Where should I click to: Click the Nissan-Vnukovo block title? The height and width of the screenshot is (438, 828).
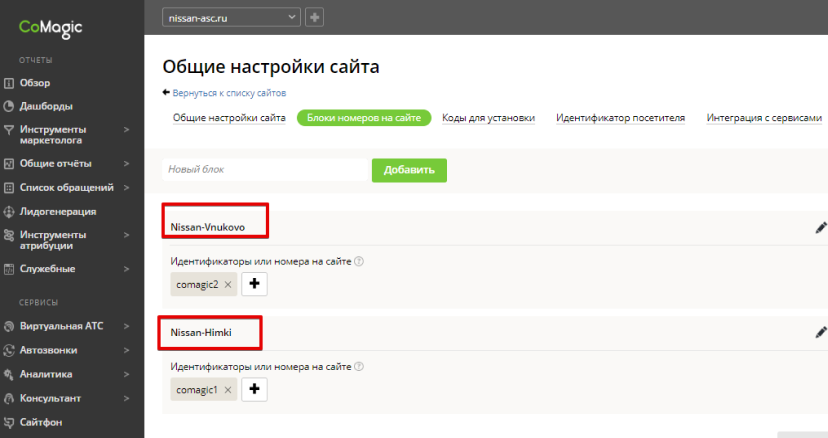[208, 227]
